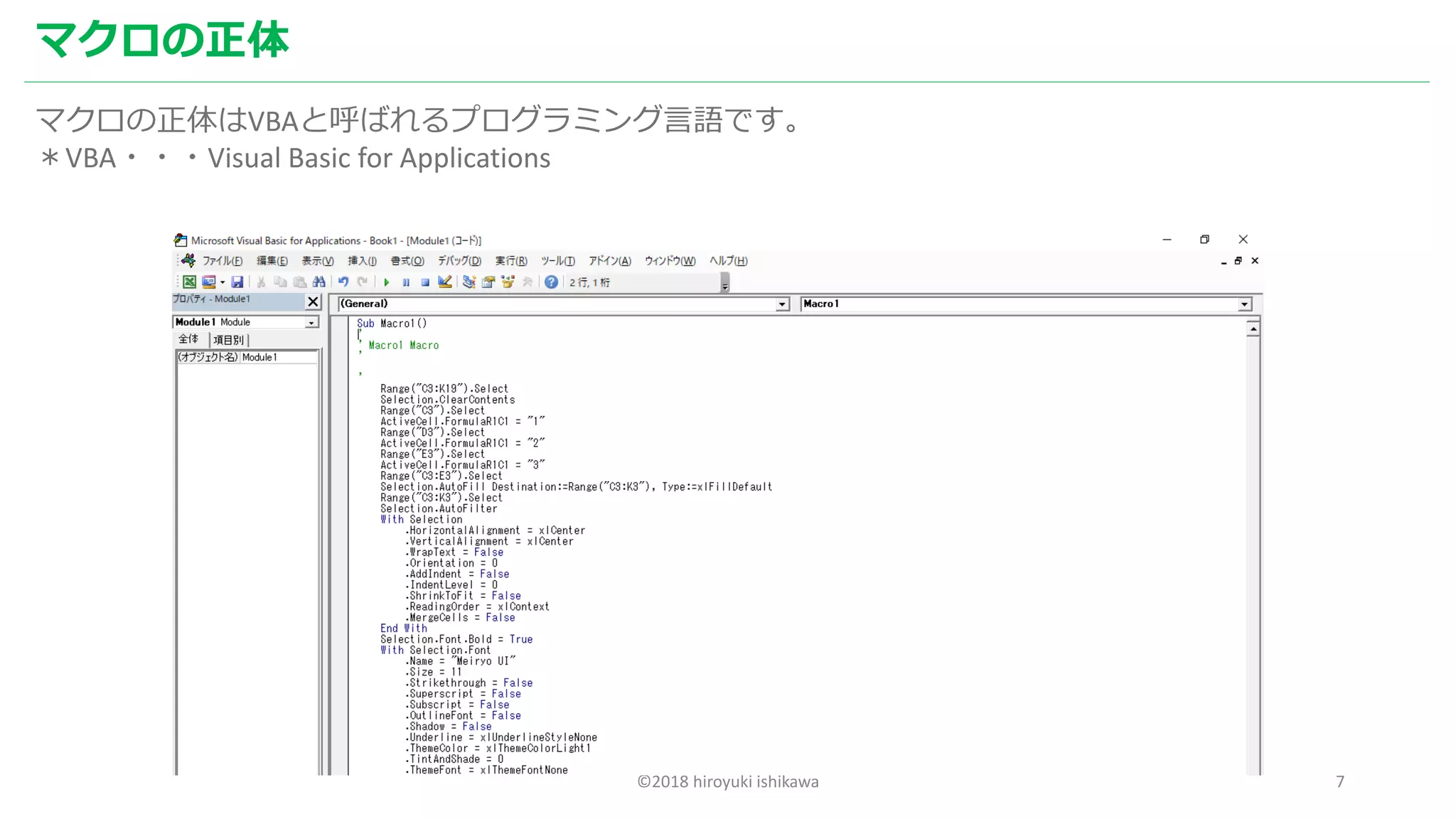Switch to the 全体 properties tab

[188, 339]
